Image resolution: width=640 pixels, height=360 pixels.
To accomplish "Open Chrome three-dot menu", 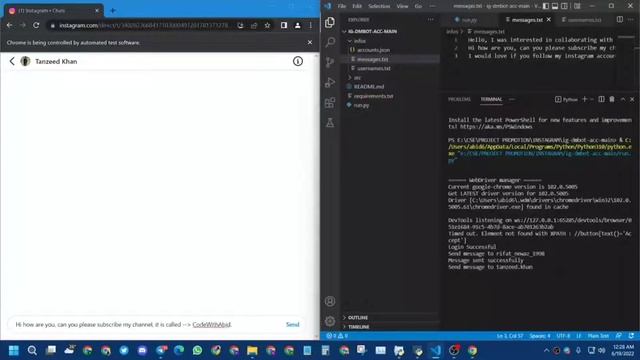I will click(x=311, y=25).
